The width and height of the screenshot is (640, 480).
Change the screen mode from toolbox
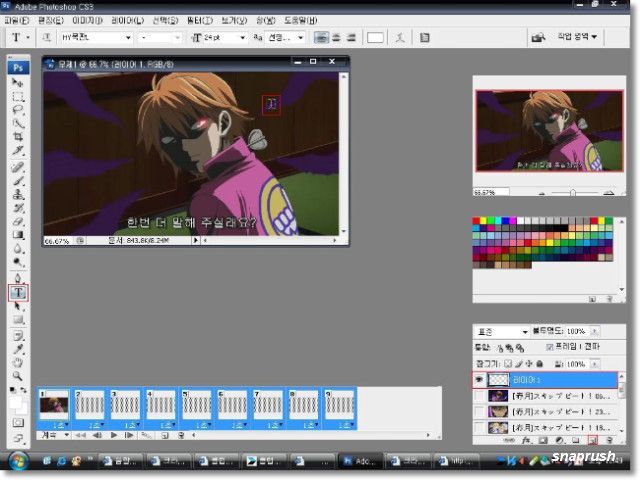click(18, 439)
